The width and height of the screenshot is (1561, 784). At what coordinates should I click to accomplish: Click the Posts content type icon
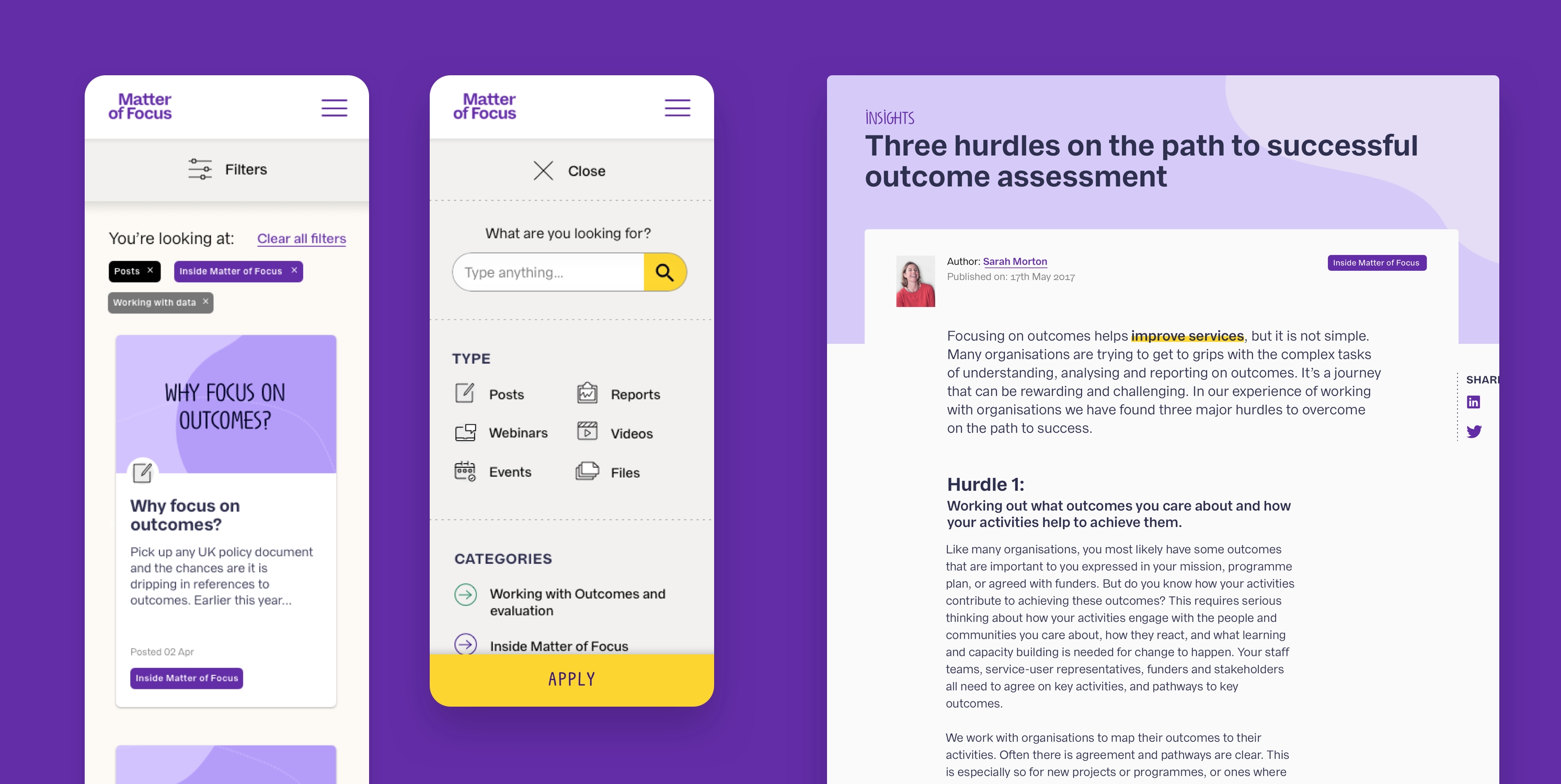[x=465, y=393]
